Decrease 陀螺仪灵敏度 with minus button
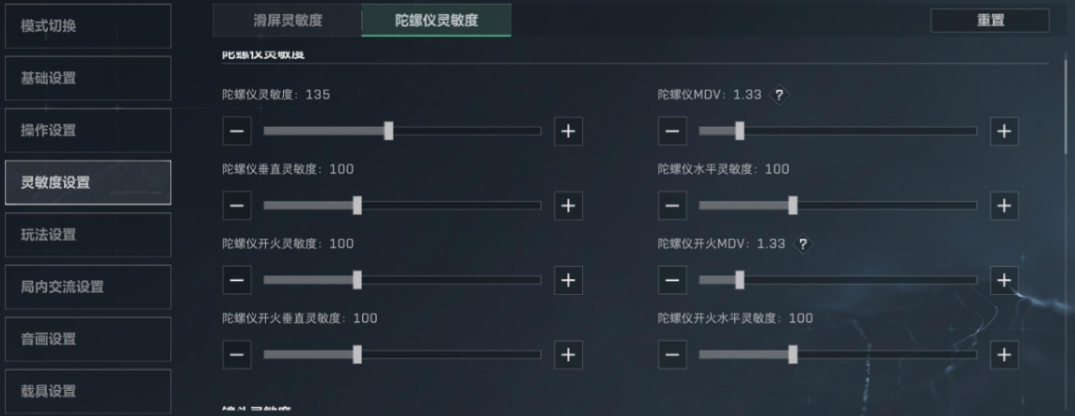1075x416 pixels. (x=237, y=131)
